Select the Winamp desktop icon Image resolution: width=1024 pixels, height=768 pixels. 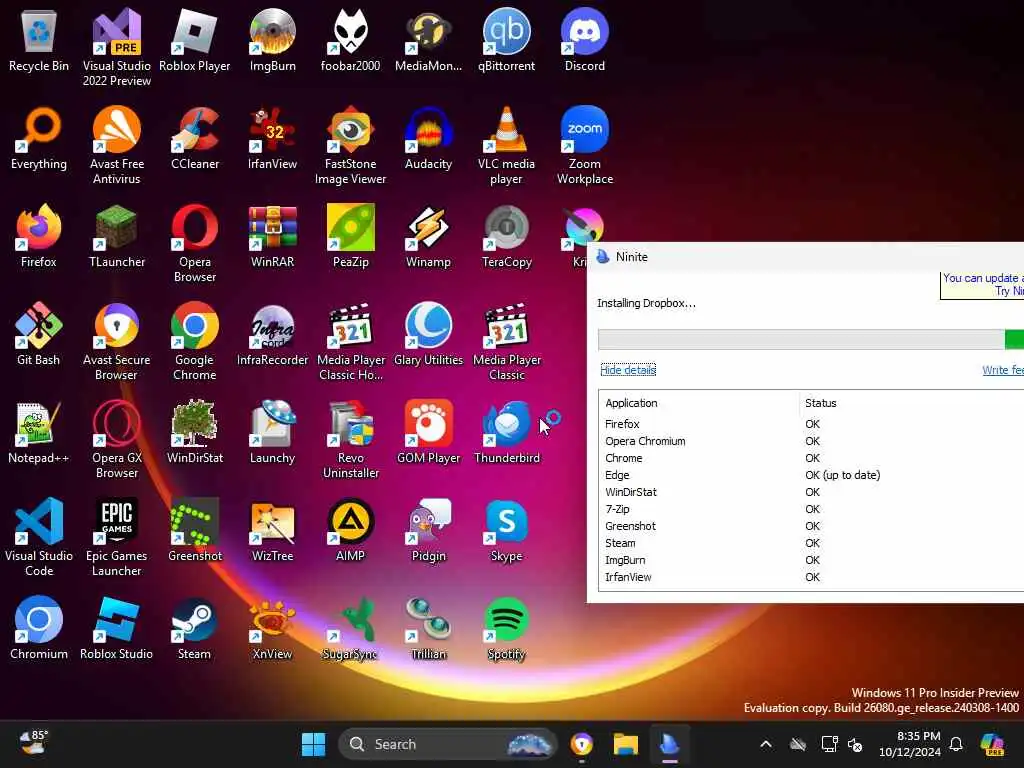click(x=428, y=236)
